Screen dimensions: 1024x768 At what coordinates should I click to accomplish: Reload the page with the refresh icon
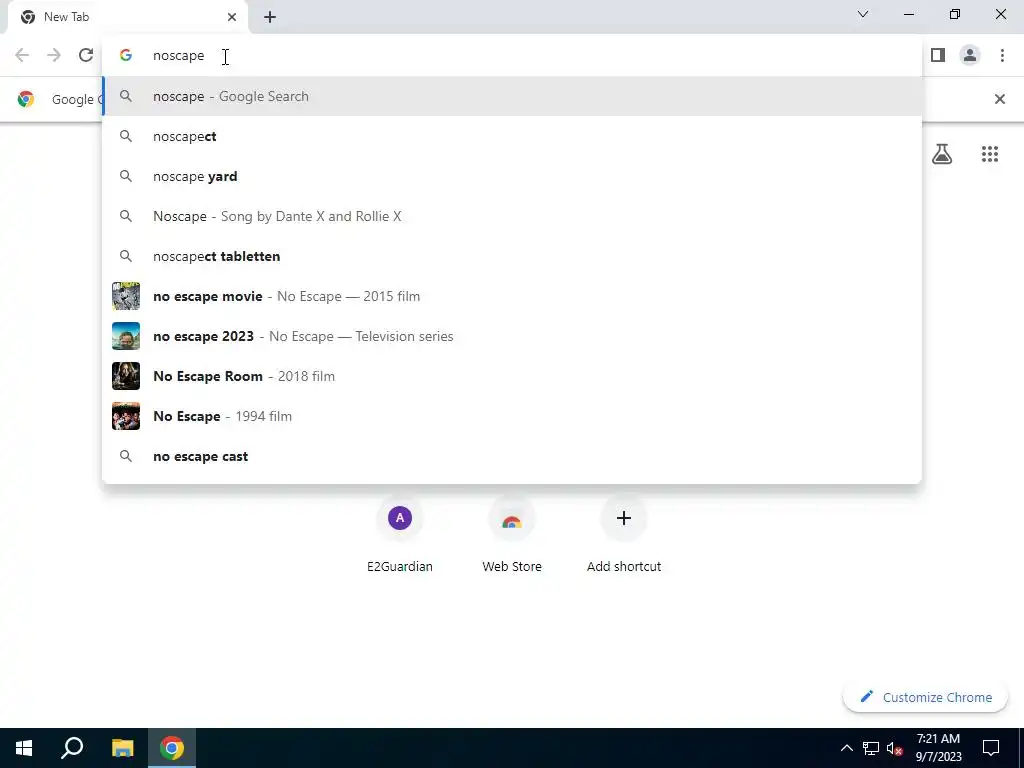click(x=86, y=56)
